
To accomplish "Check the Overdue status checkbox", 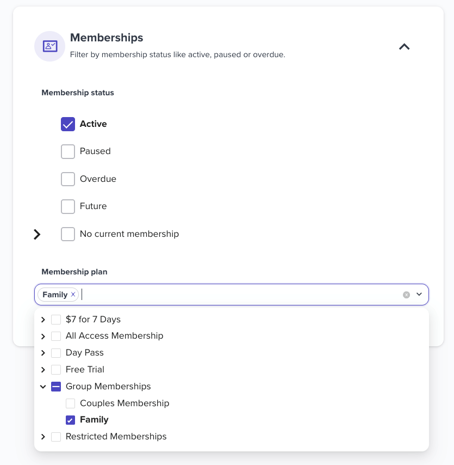I will (68, 179).
